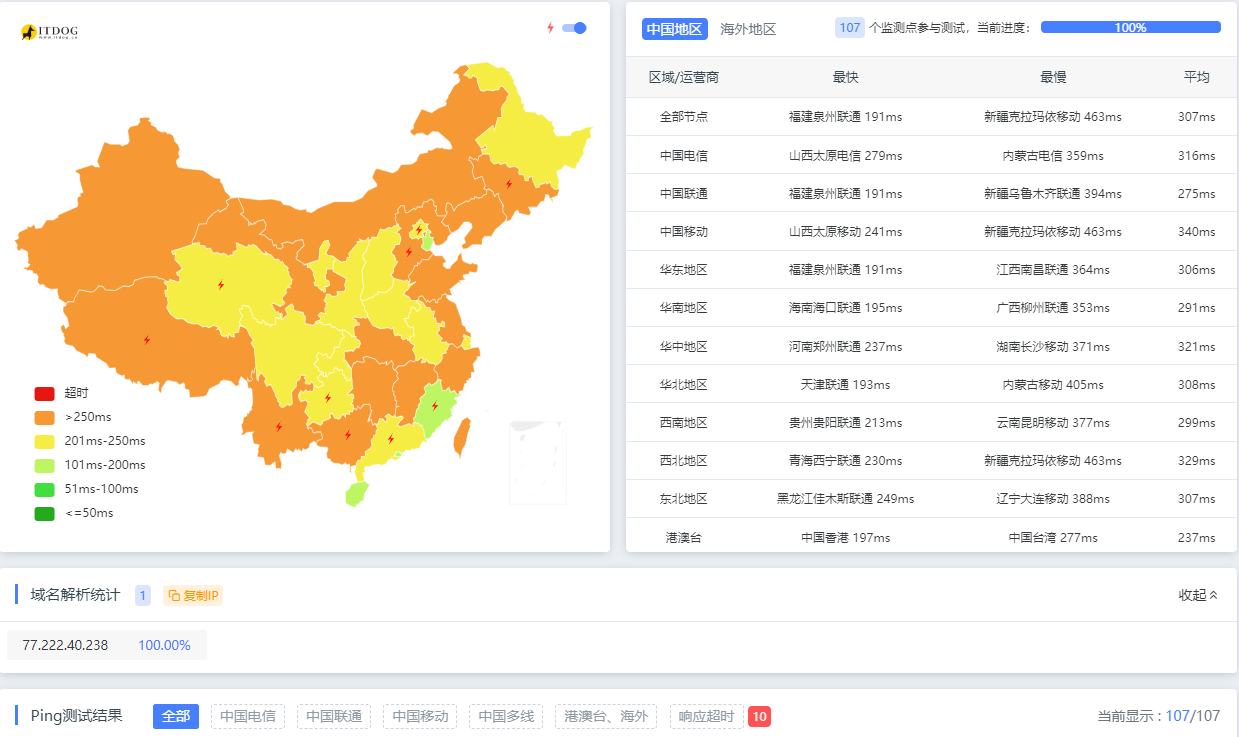
Task: Click the red 超时 legend swatch
Action: (45, 393)
